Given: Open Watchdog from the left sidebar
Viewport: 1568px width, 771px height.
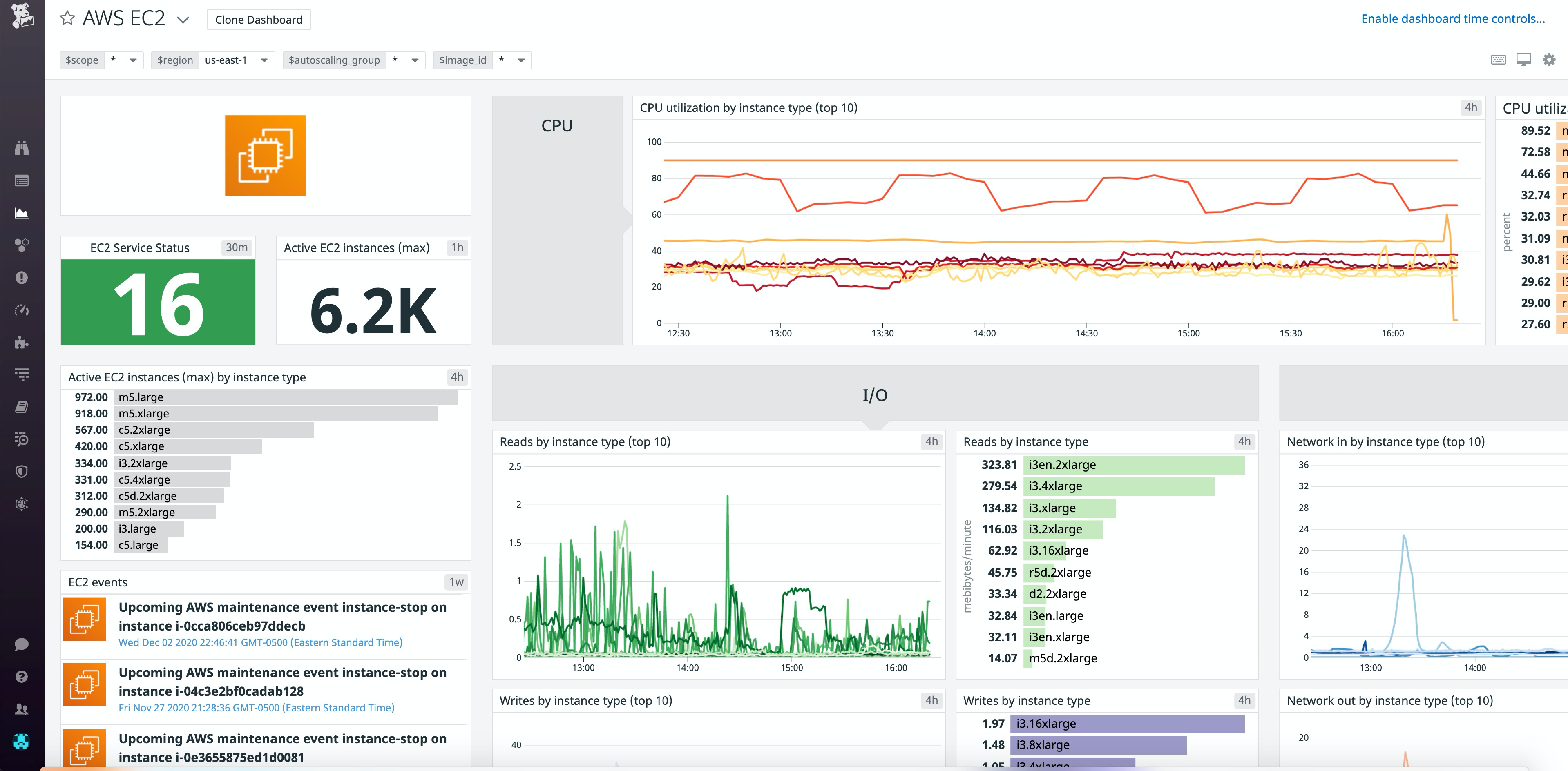Looking at the screenshot, I should (x=21, y=148).
